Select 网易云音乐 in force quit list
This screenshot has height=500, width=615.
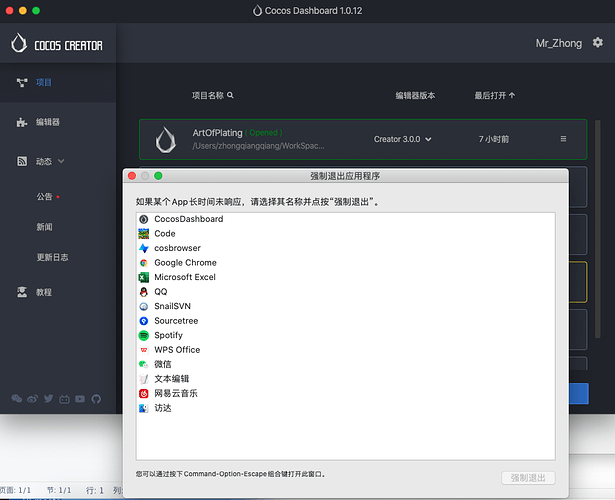tap(346, 393)
